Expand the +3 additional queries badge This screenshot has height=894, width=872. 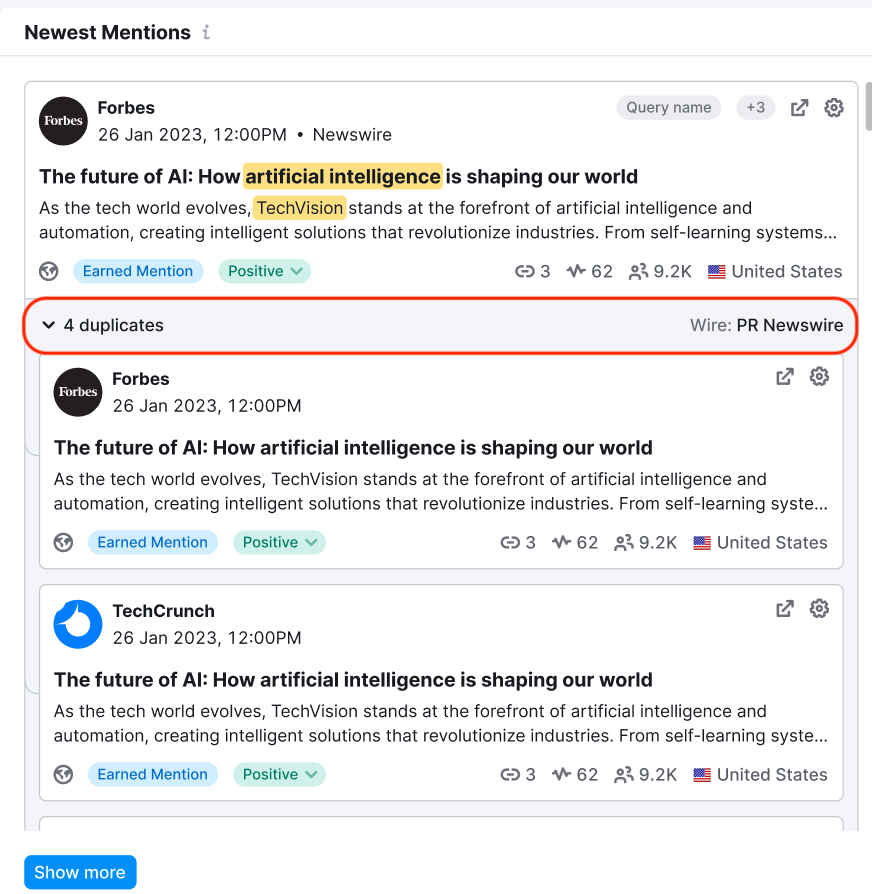[x=756, y=108]
